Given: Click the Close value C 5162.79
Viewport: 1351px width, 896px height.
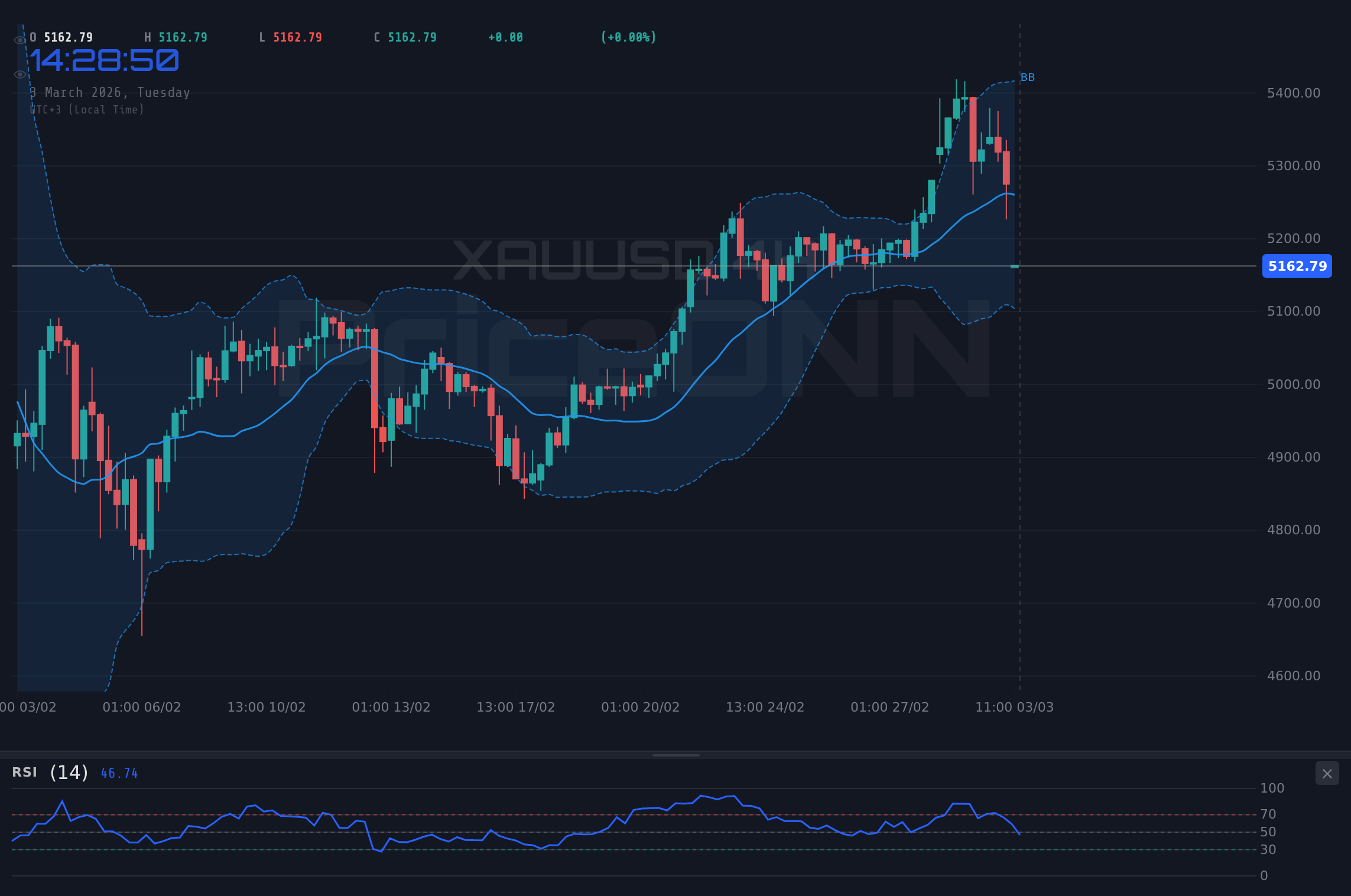Looking at the screenshot, I should tap(405, 37).
